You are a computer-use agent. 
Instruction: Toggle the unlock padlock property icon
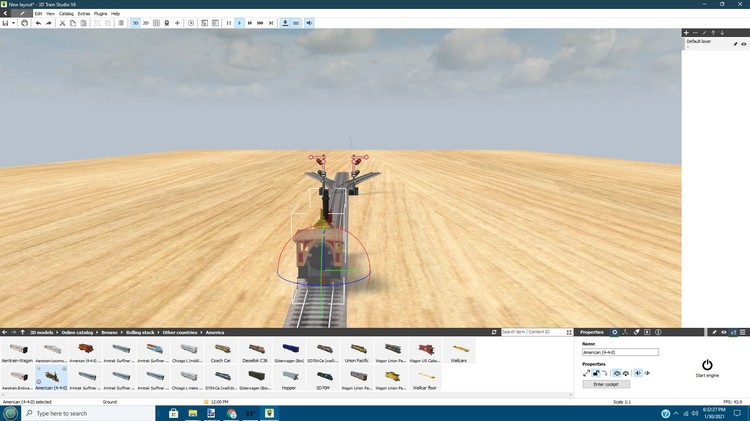click(596, 373)
